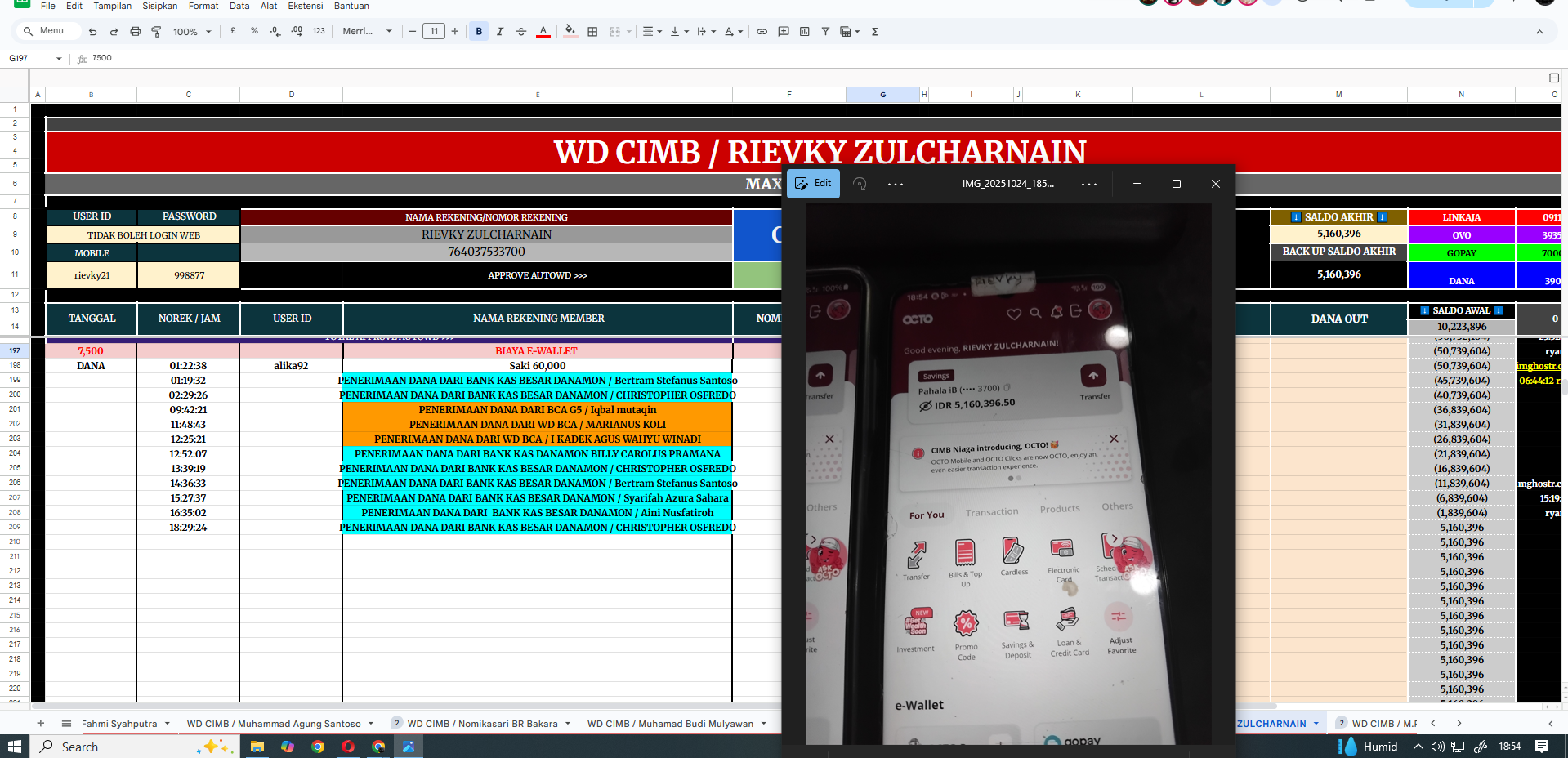Undo the last action in toolbar
1568x758 pixels.
pos(92,32)
